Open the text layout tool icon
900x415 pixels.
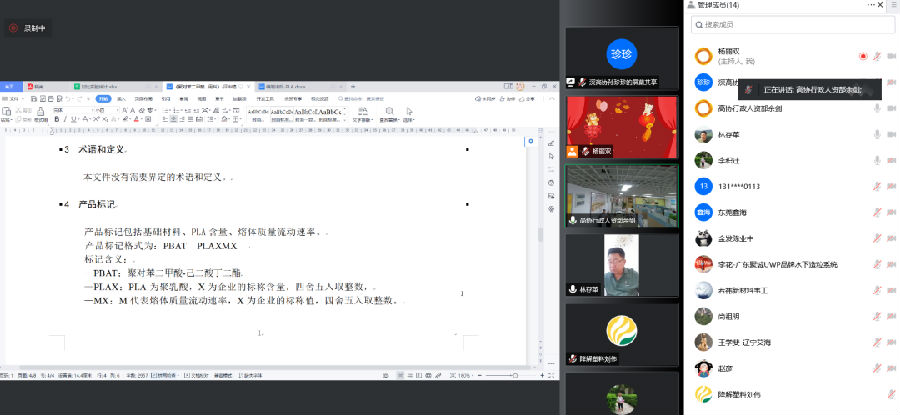click(x=362, y=111)
